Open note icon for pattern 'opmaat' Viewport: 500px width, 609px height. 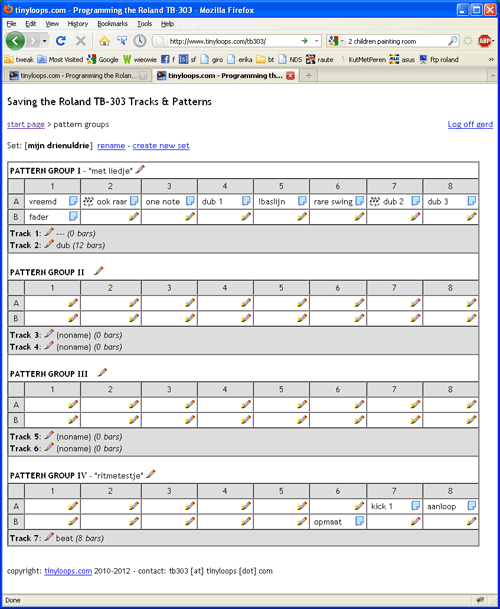(x=360, y=521)
